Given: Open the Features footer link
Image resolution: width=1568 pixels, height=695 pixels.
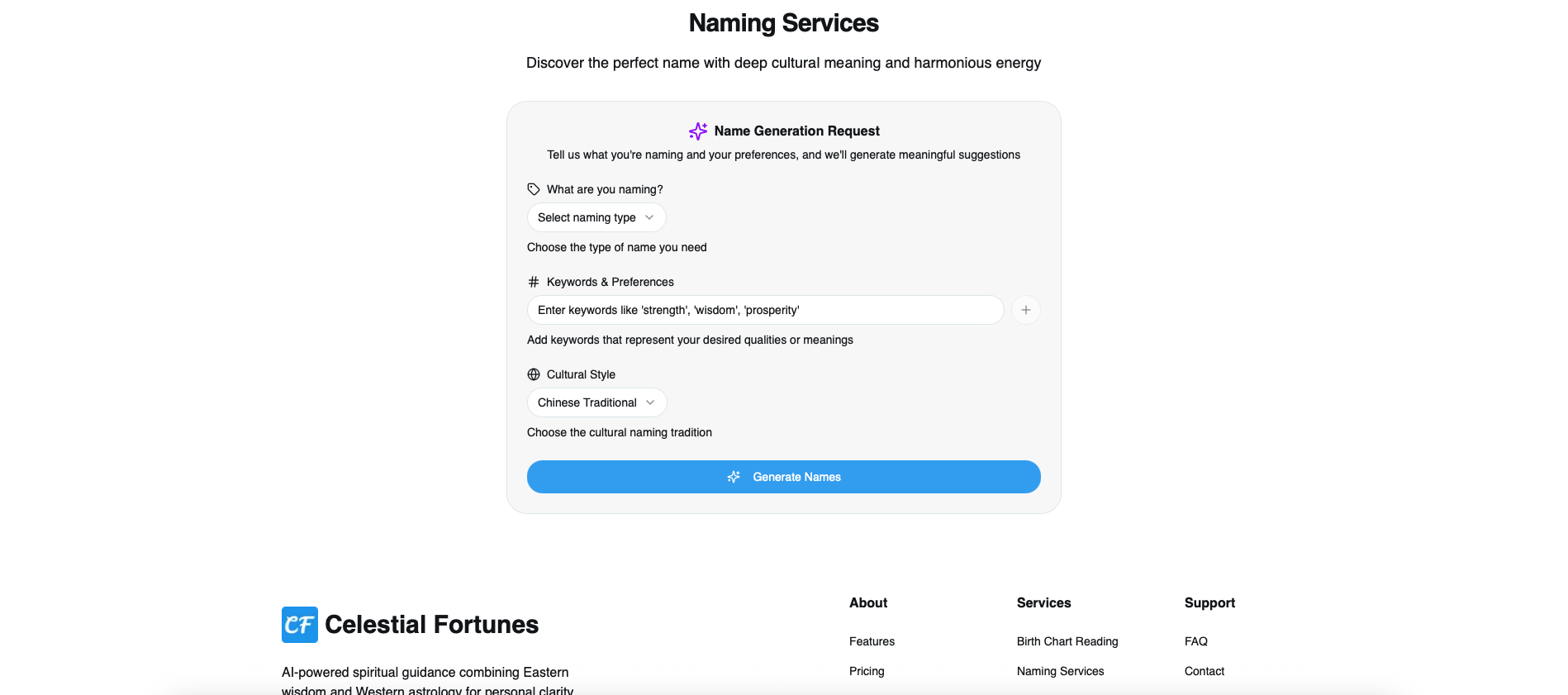Looking at the screenshot, I should pos(872,641).
